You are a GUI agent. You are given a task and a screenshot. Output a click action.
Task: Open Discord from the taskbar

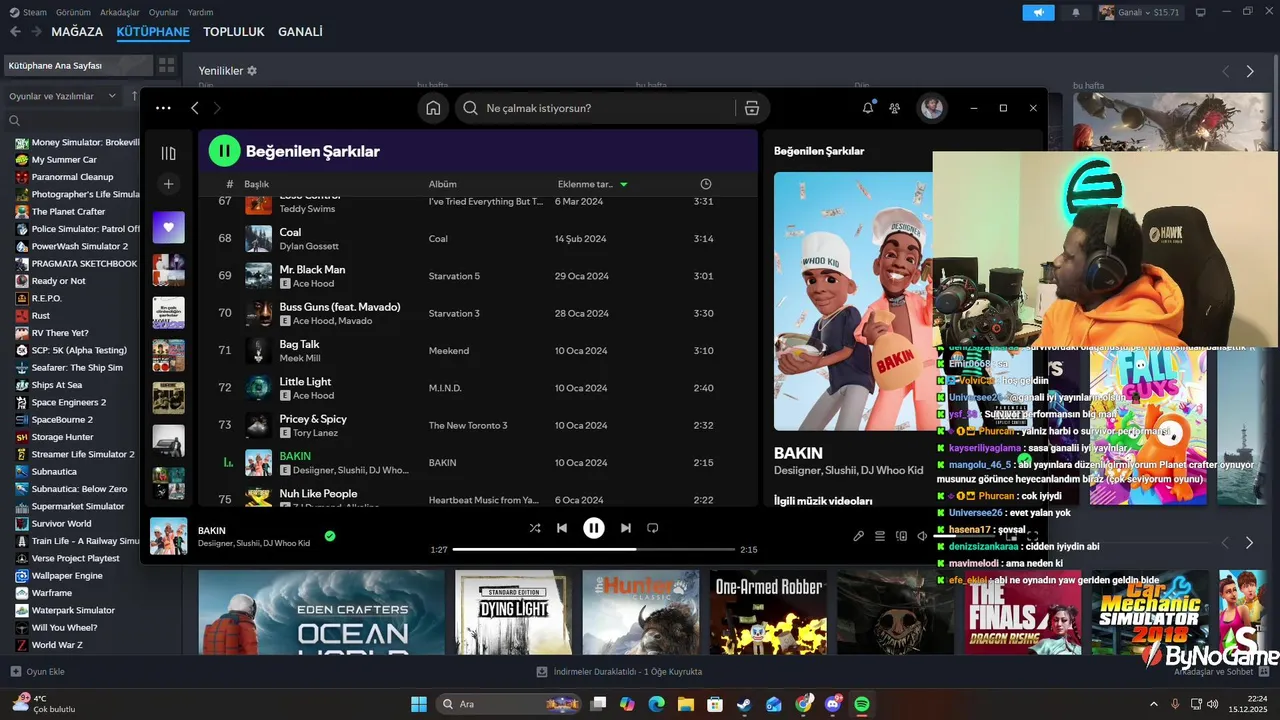pyautogui.click(x=833, y=704)
